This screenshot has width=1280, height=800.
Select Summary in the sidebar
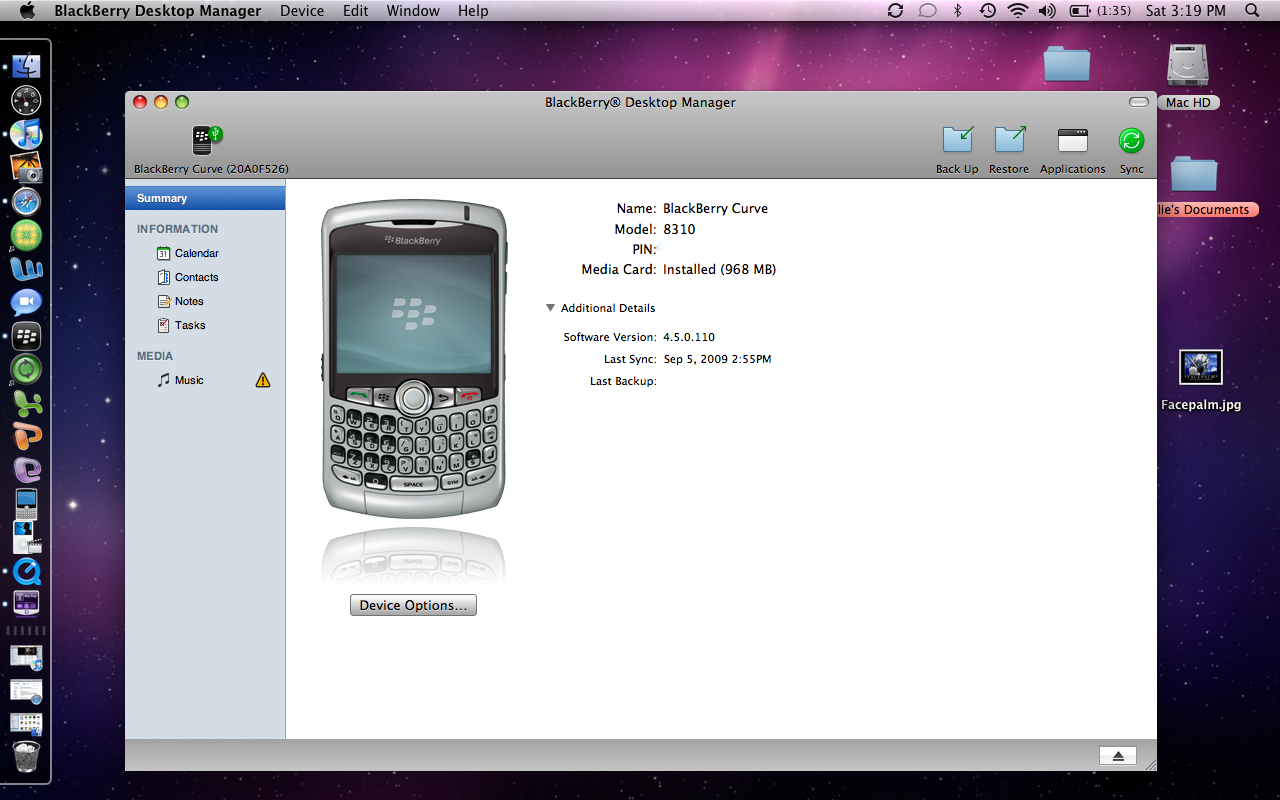click(205, 198)
